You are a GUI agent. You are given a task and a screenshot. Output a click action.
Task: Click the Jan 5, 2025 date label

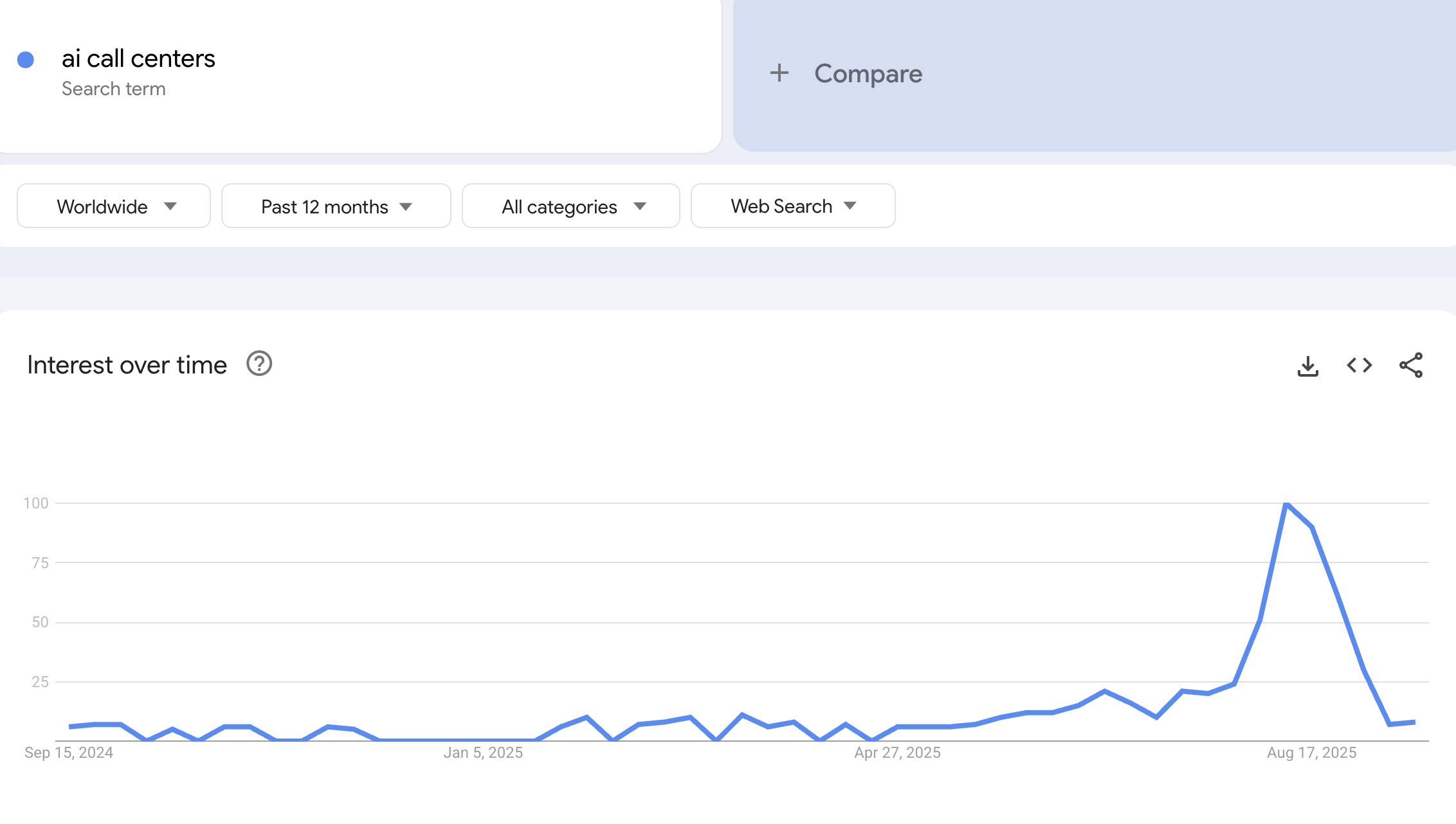[x=483, y=753]
